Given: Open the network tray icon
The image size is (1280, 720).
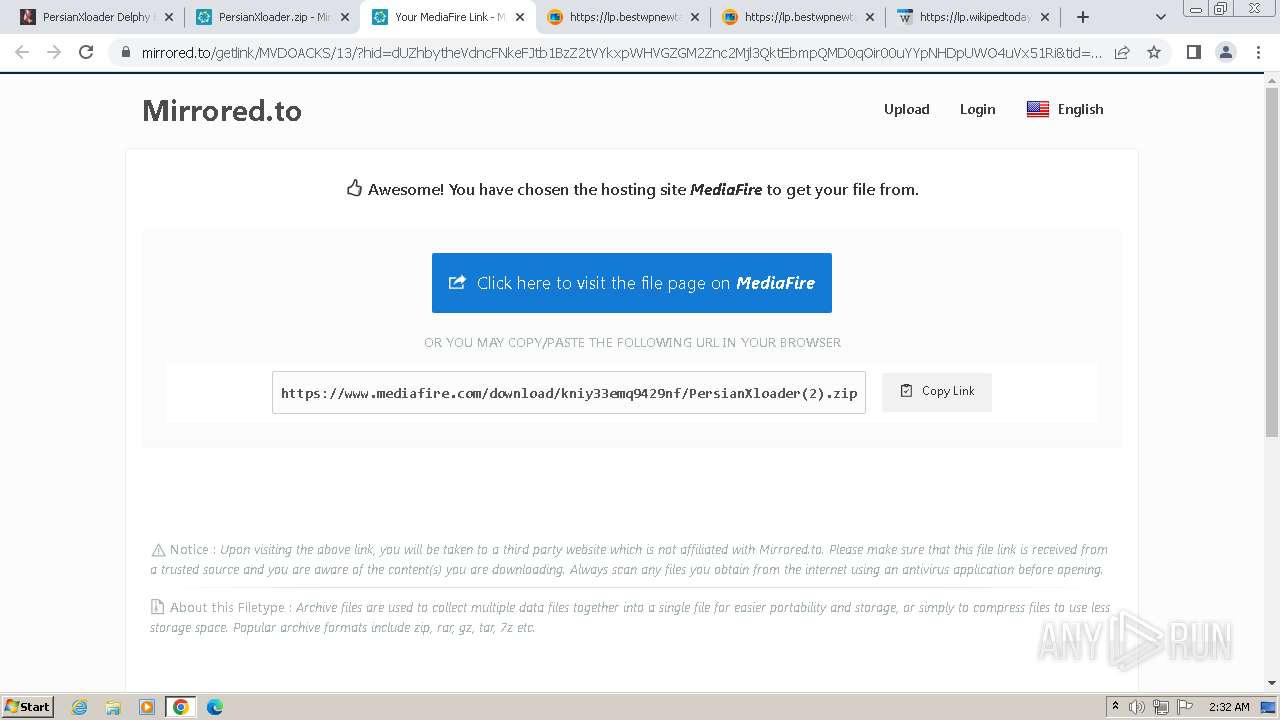Looking at the screenshot, I should point(1161,707).
